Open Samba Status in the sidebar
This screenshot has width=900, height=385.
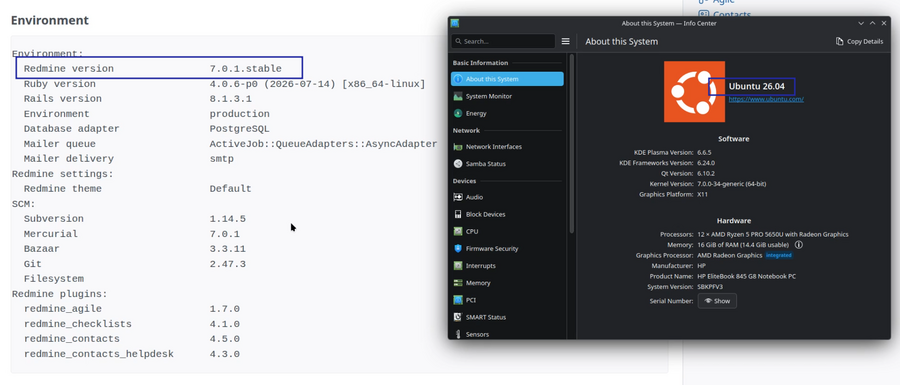coord(507,164)
